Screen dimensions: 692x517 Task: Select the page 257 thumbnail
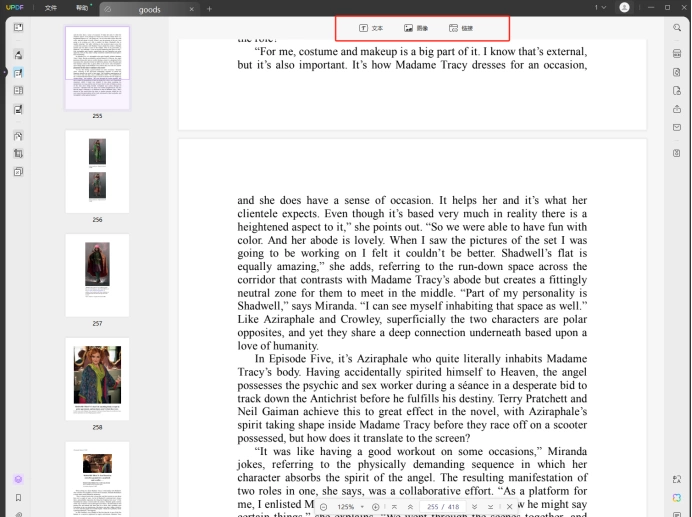coord(97,275)
